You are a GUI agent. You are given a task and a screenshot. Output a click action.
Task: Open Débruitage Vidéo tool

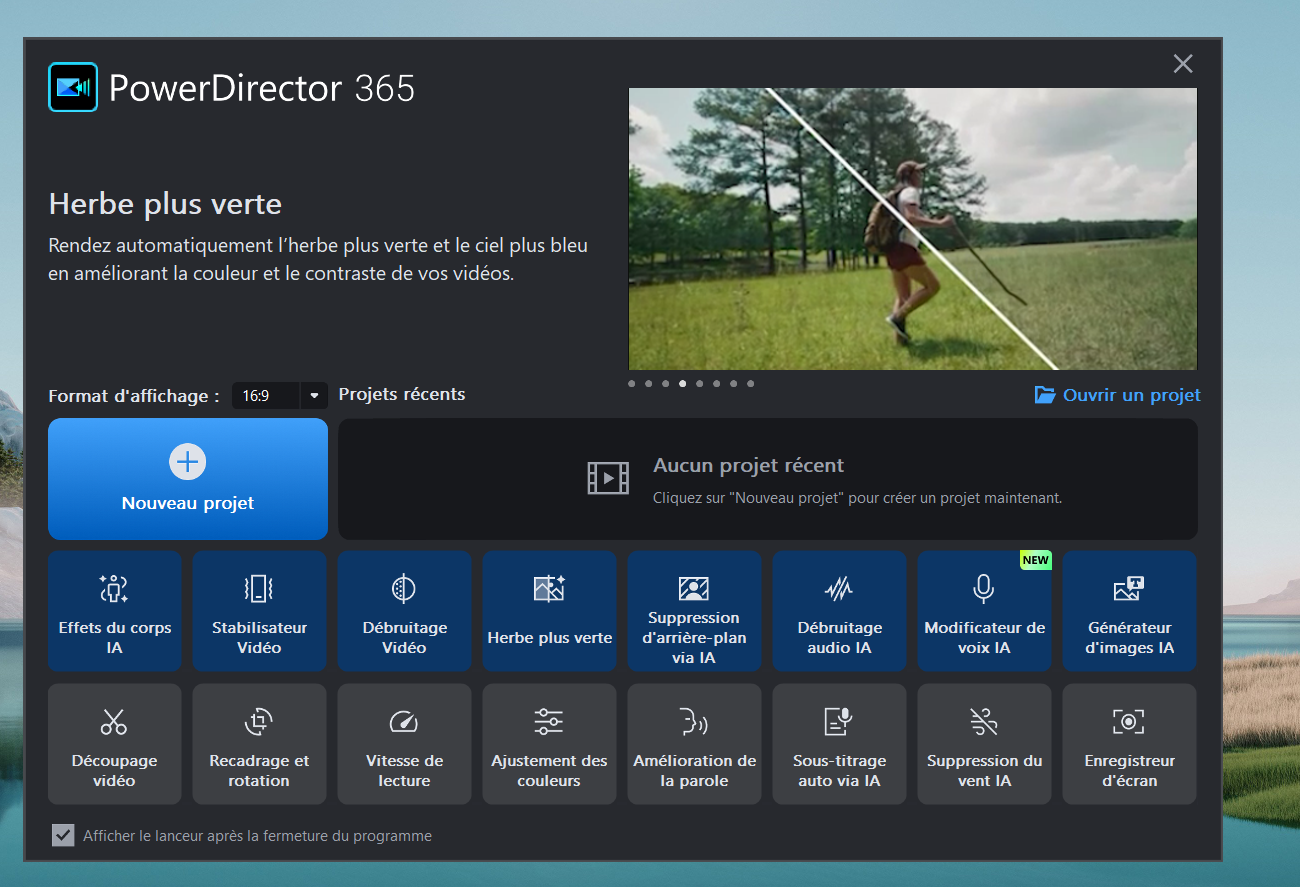point(404,611)
